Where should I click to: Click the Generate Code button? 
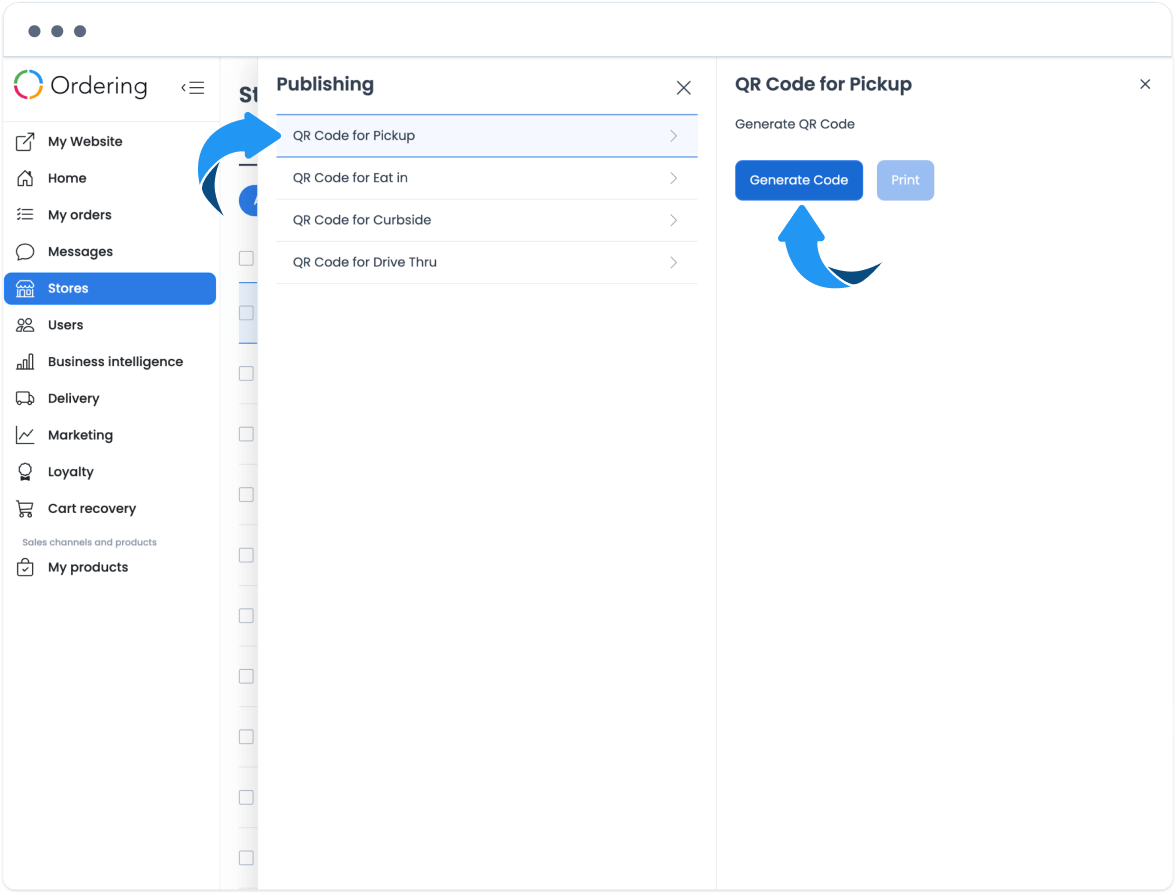(x=799, y=180)
